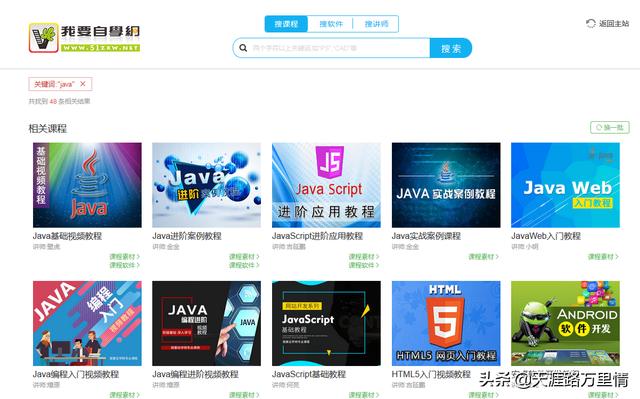Viewport: 640px width, 399px height.
Task: Open HTML5网页入门教程 thumbnail
Action: [446, 323]
